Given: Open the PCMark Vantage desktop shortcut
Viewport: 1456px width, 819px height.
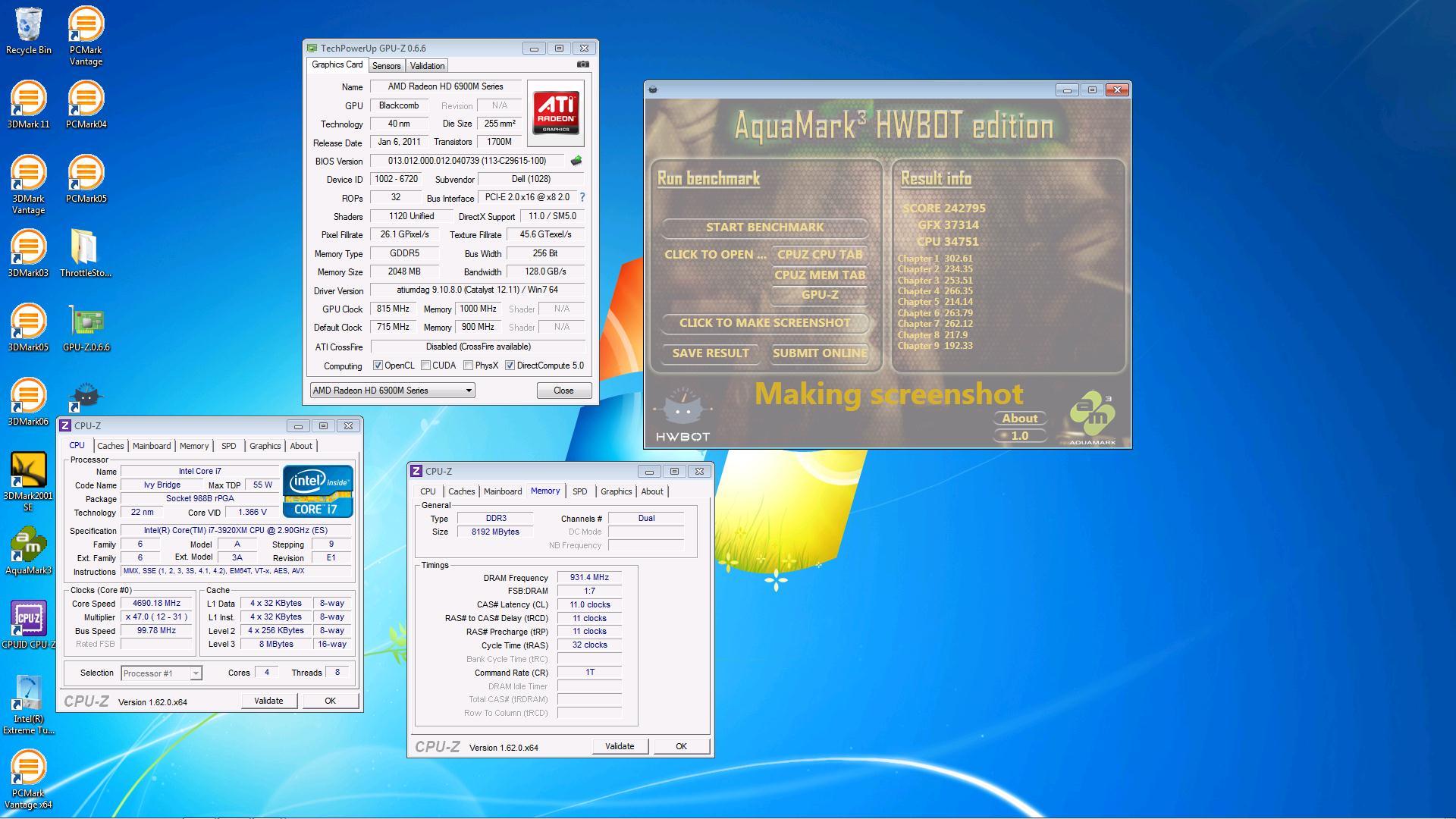Looking at the screenshot, I should 86,36.
